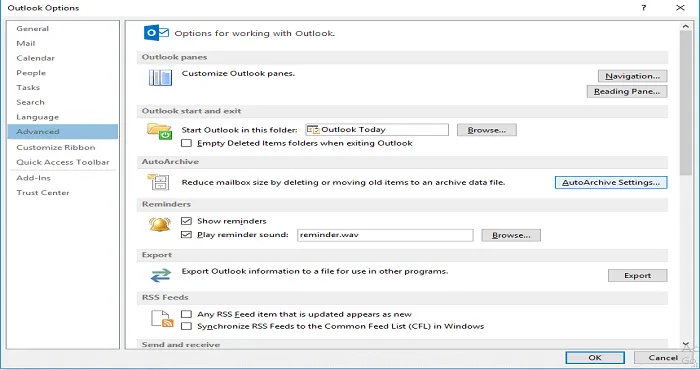
Task: Confirm the dialog with OK
Action: click(595, 358)
